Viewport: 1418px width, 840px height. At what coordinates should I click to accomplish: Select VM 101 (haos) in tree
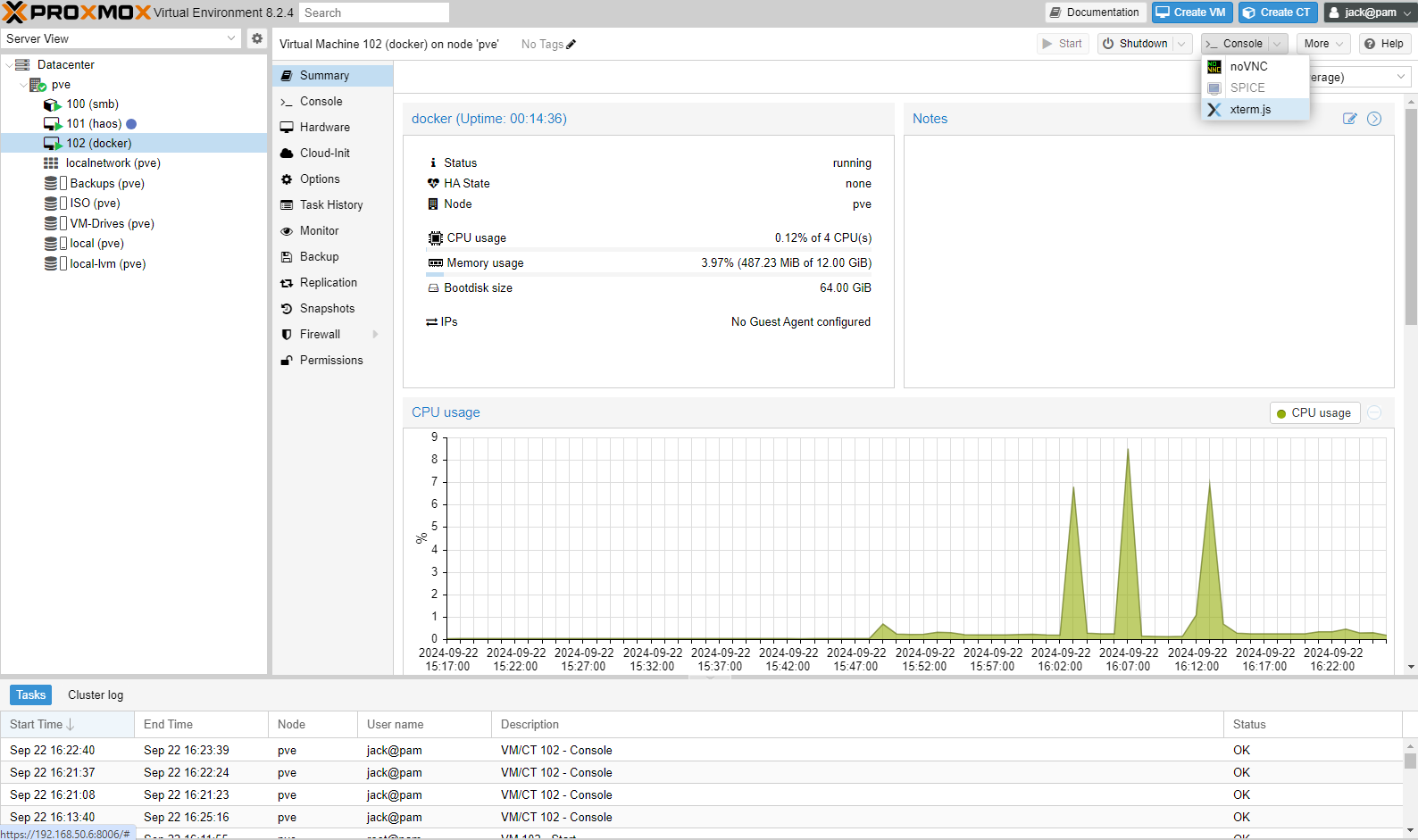coord(93,124)
